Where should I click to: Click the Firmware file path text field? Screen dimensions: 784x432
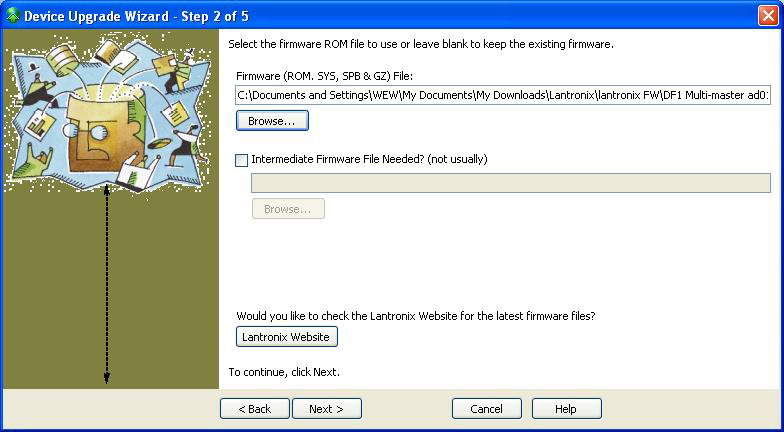pyautogui.click(x=503, y=95)
